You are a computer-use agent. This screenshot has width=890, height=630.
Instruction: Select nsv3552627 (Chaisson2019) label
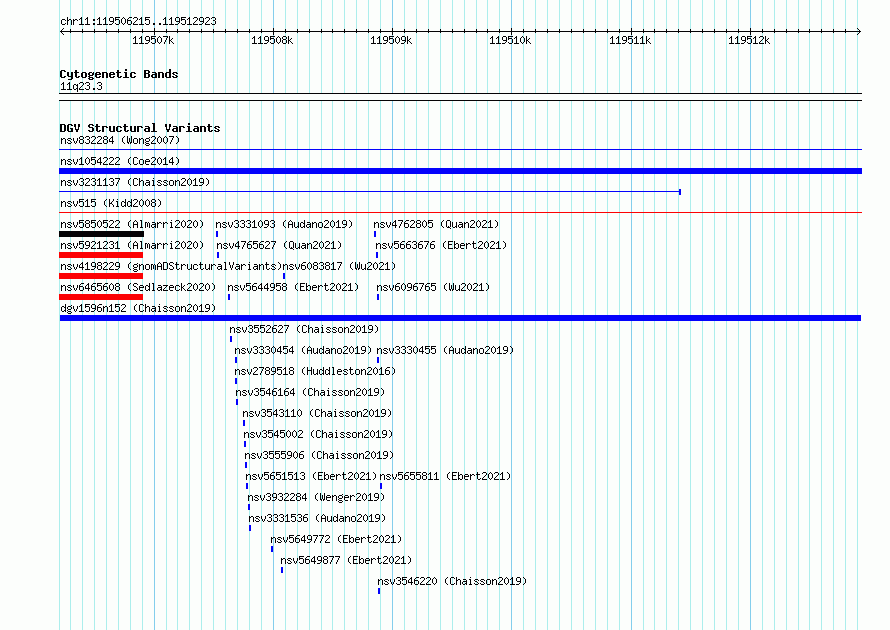point(304,329)
